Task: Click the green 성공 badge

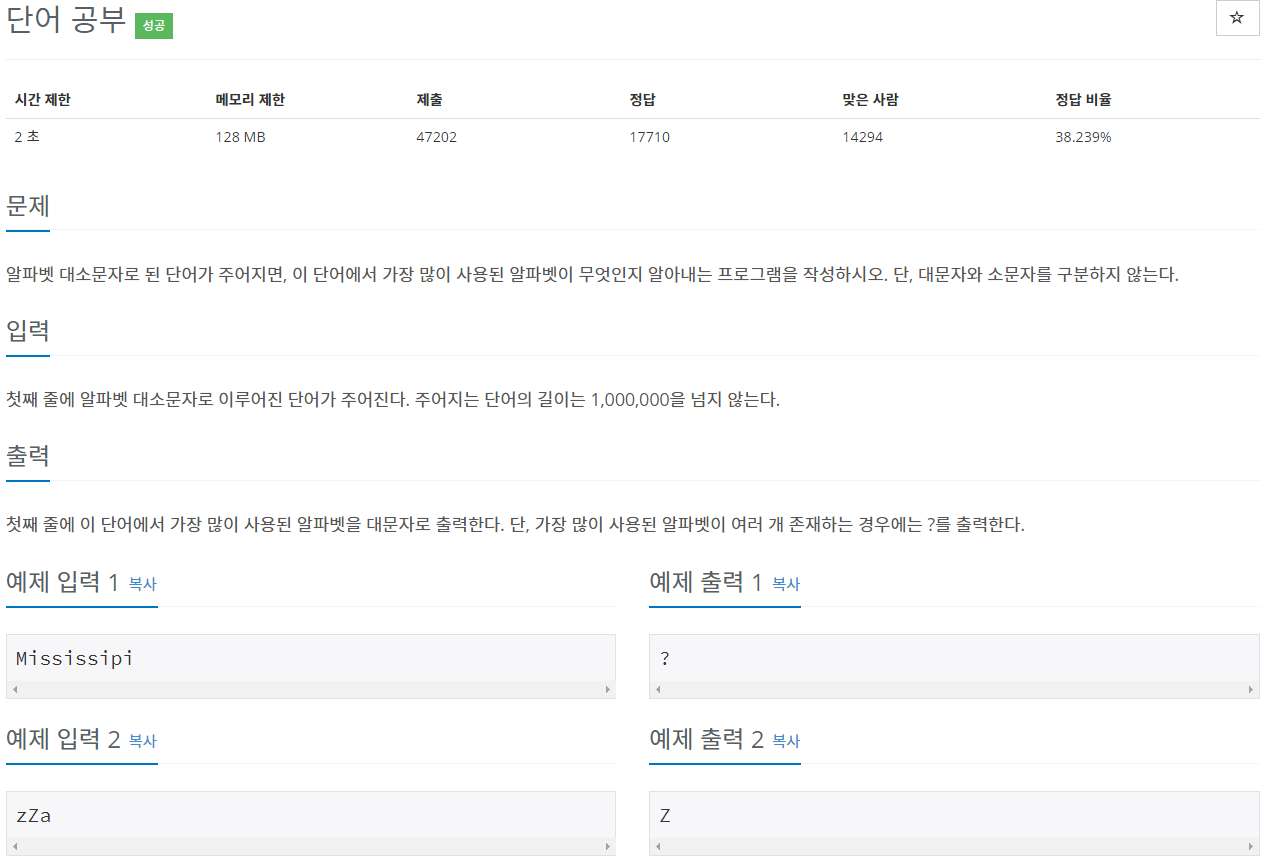Action: 154,27
